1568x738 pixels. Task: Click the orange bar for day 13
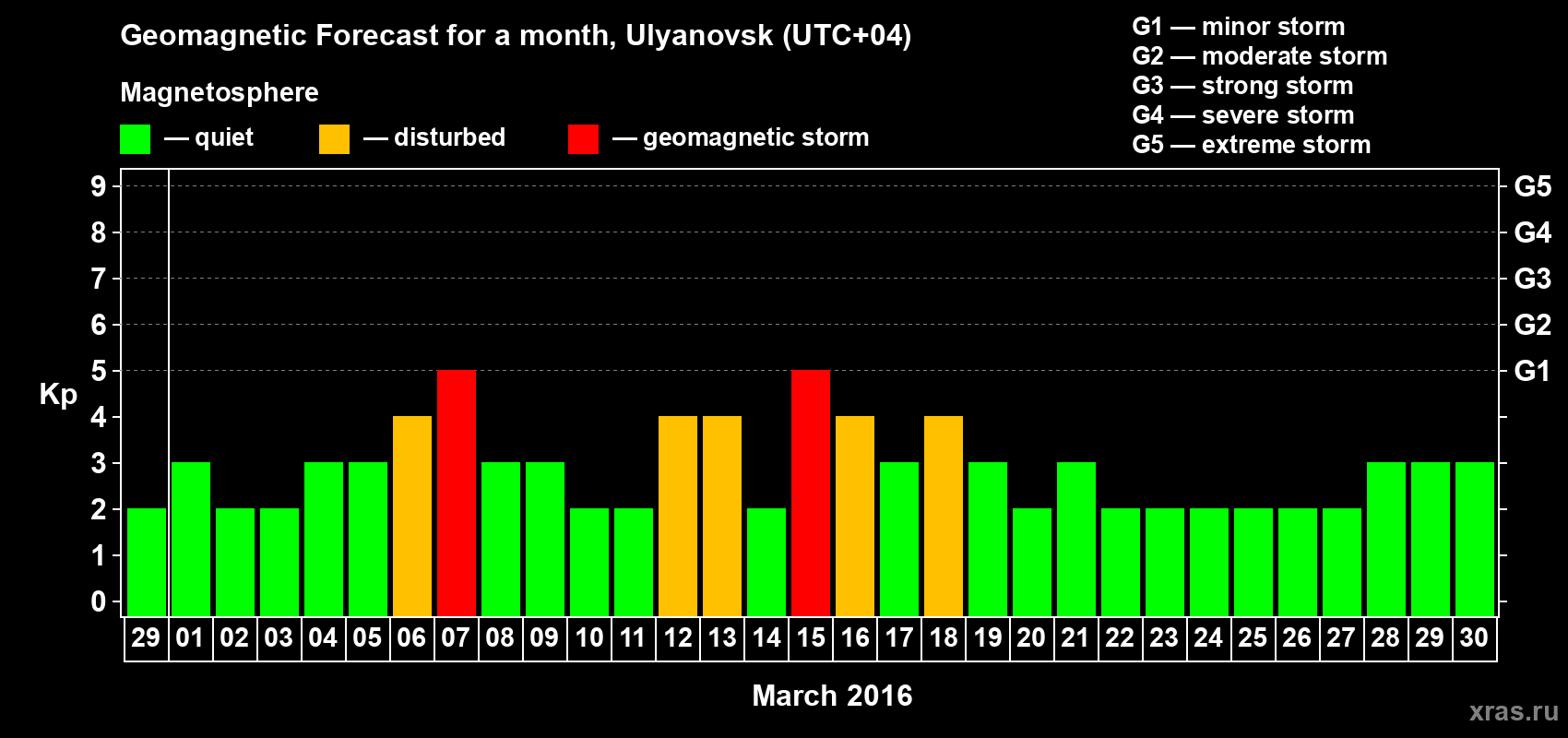[722, 516]
